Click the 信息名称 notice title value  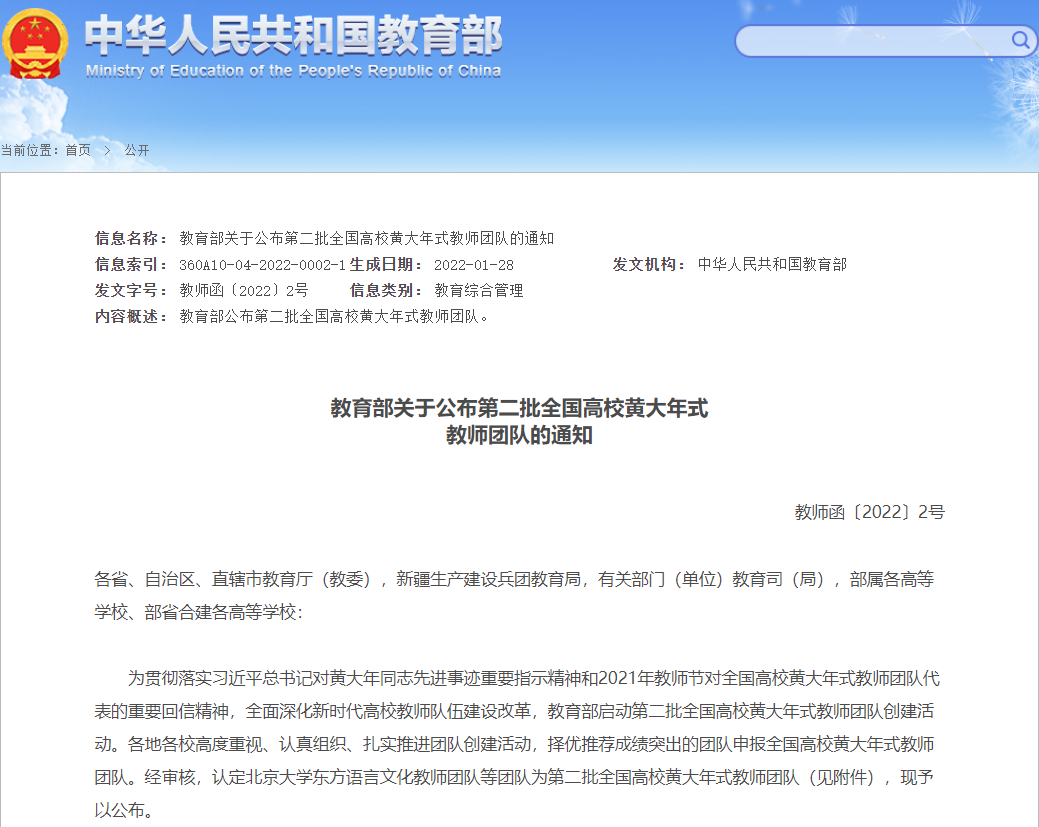click(x=366, y=238)
